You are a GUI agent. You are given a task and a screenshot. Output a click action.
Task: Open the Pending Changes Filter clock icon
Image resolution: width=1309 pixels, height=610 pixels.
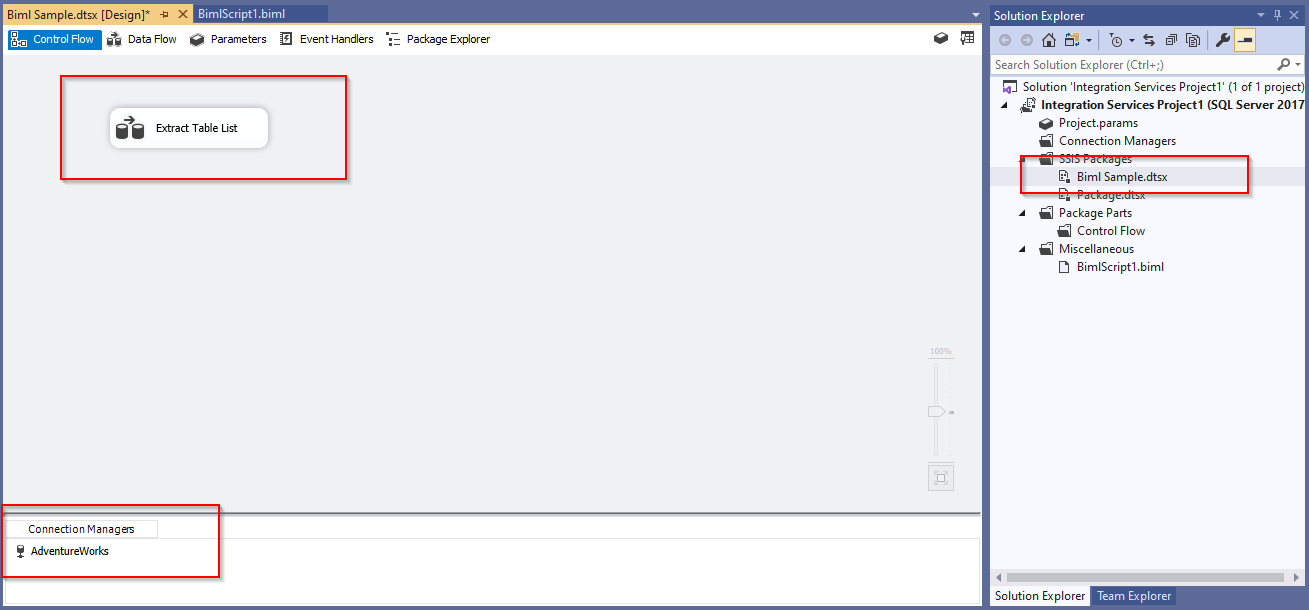(1116, 40)
